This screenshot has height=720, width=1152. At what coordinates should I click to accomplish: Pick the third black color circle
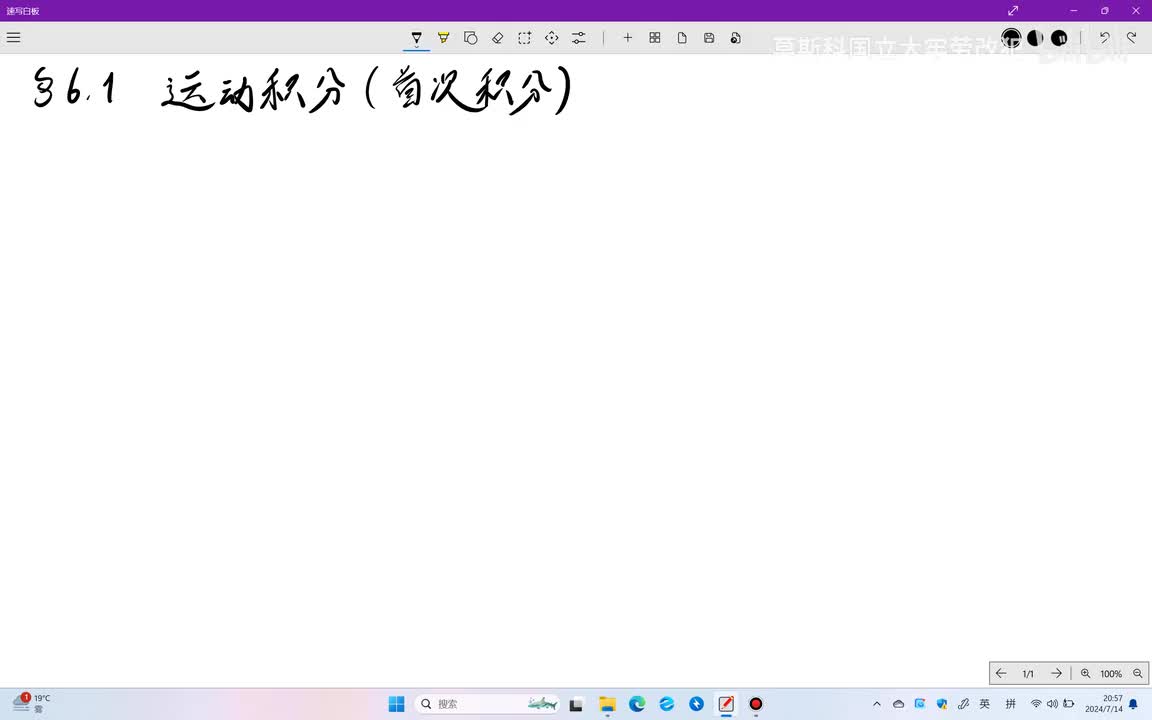[x=1059, y=37]
